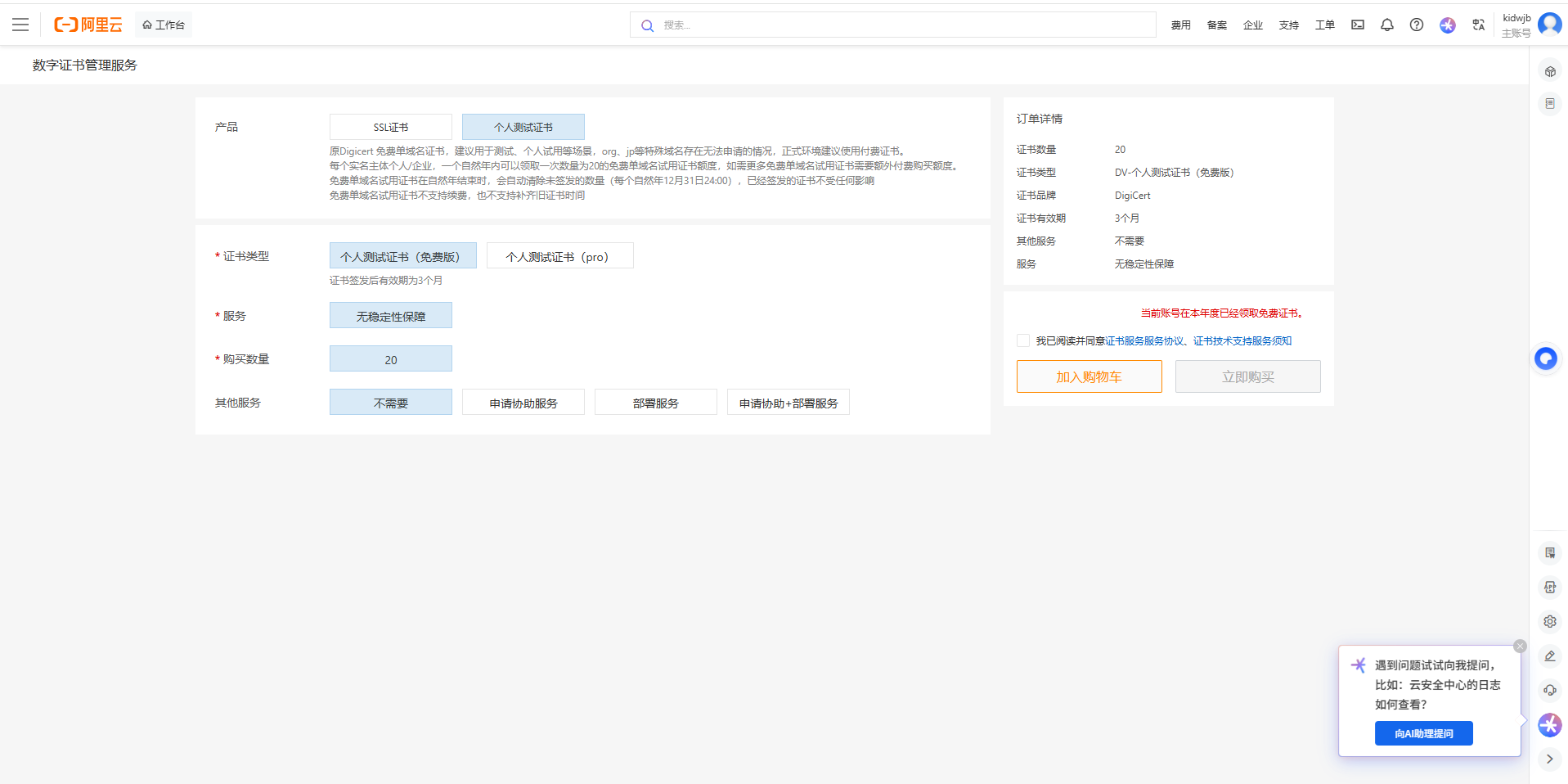The height and width of the screenshot is (784, 1568).
Task: Click the 加入购物车 button
Action: coord(1089,376)
